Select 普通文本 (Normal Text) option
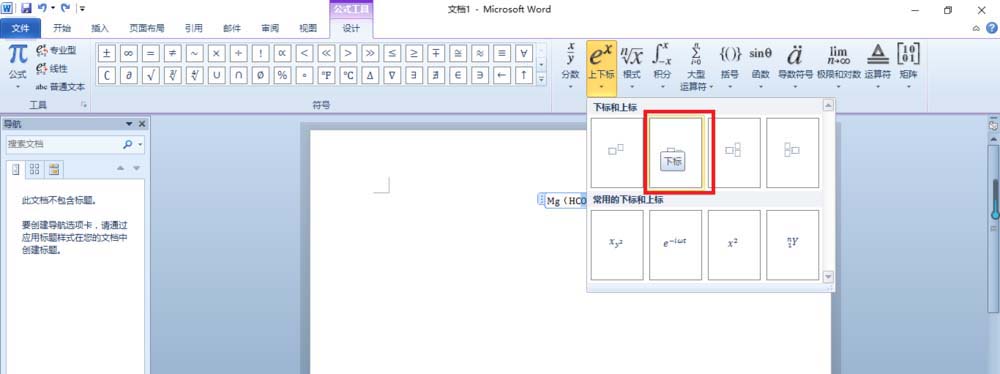Viewport: 1000px width, 374px height. click(x=60, y=86)
